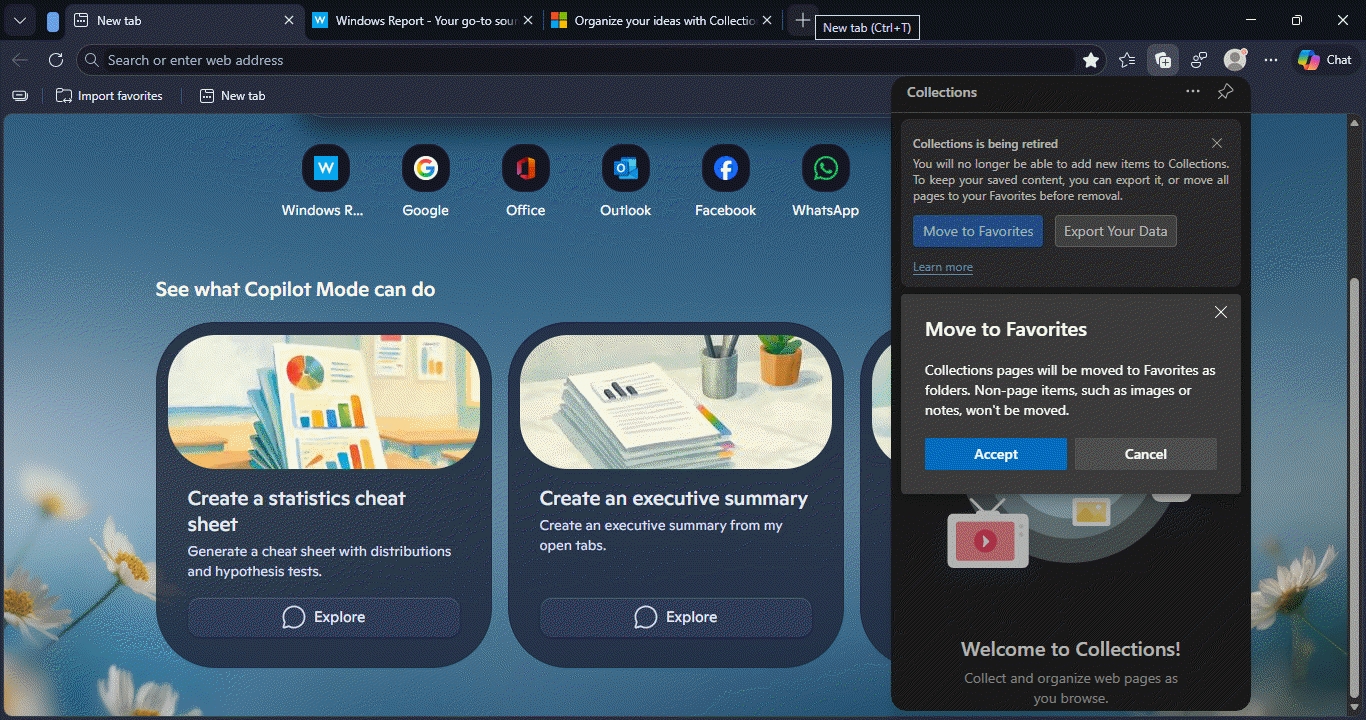Click Cancel in Move to Favorites dialog
The width and height of the screenshot is (1366, 720).
[1145, 454]
